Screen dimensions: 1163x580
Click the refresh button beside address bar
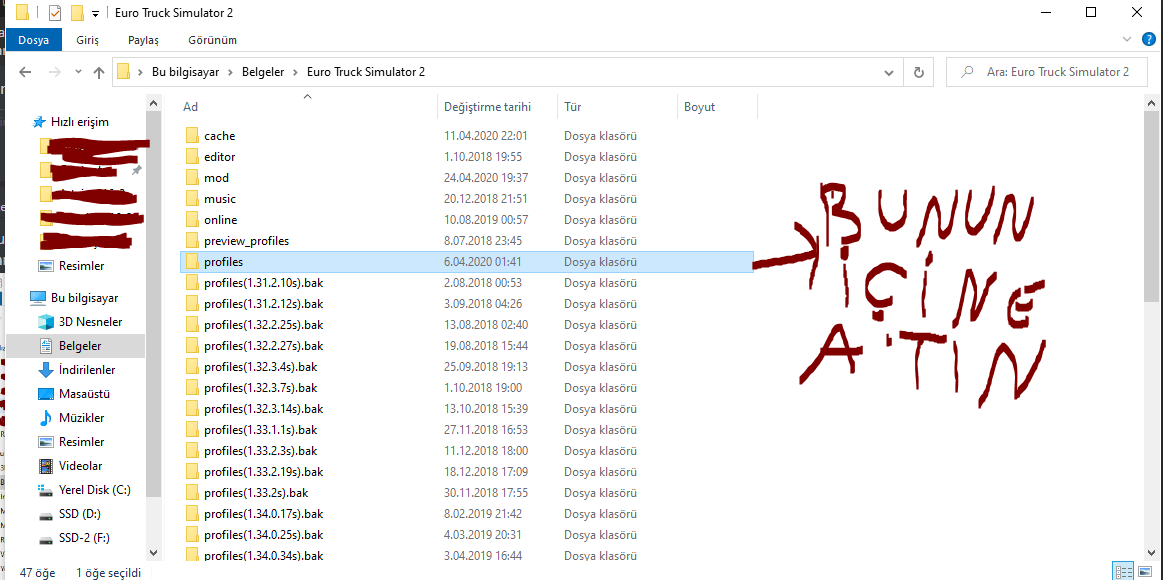click(919, 72)
